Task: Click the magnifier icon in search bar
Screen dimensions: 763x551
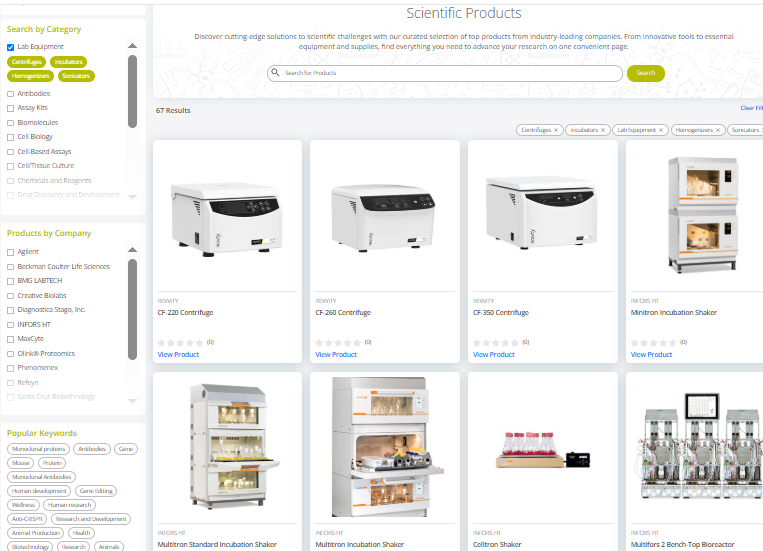Action: (275, 73)
